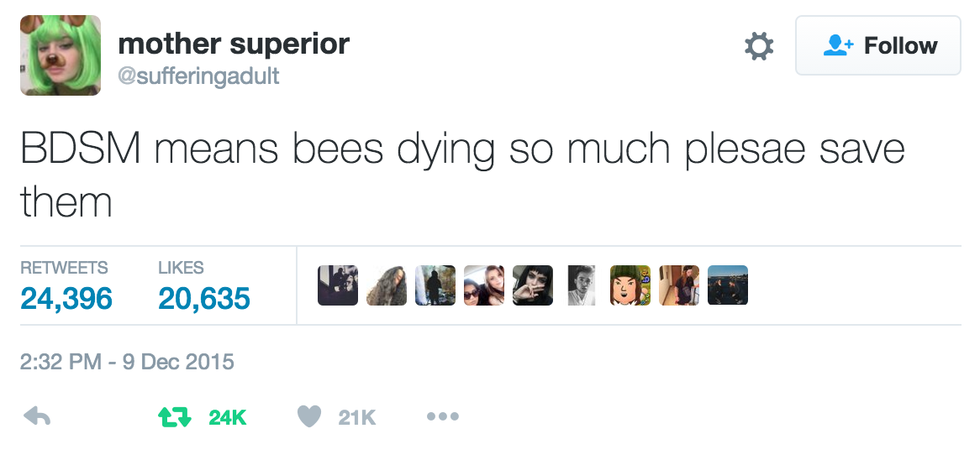Open the silhouette among trees avatar

pyautogui.click(x=435, y=285)
